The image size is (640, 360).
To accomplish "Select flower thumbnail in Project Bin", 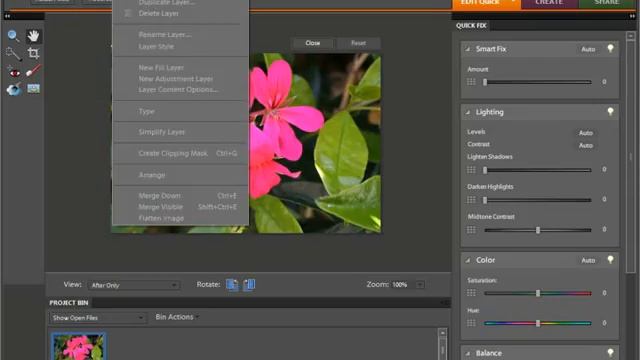I will [x=78, y=347].
